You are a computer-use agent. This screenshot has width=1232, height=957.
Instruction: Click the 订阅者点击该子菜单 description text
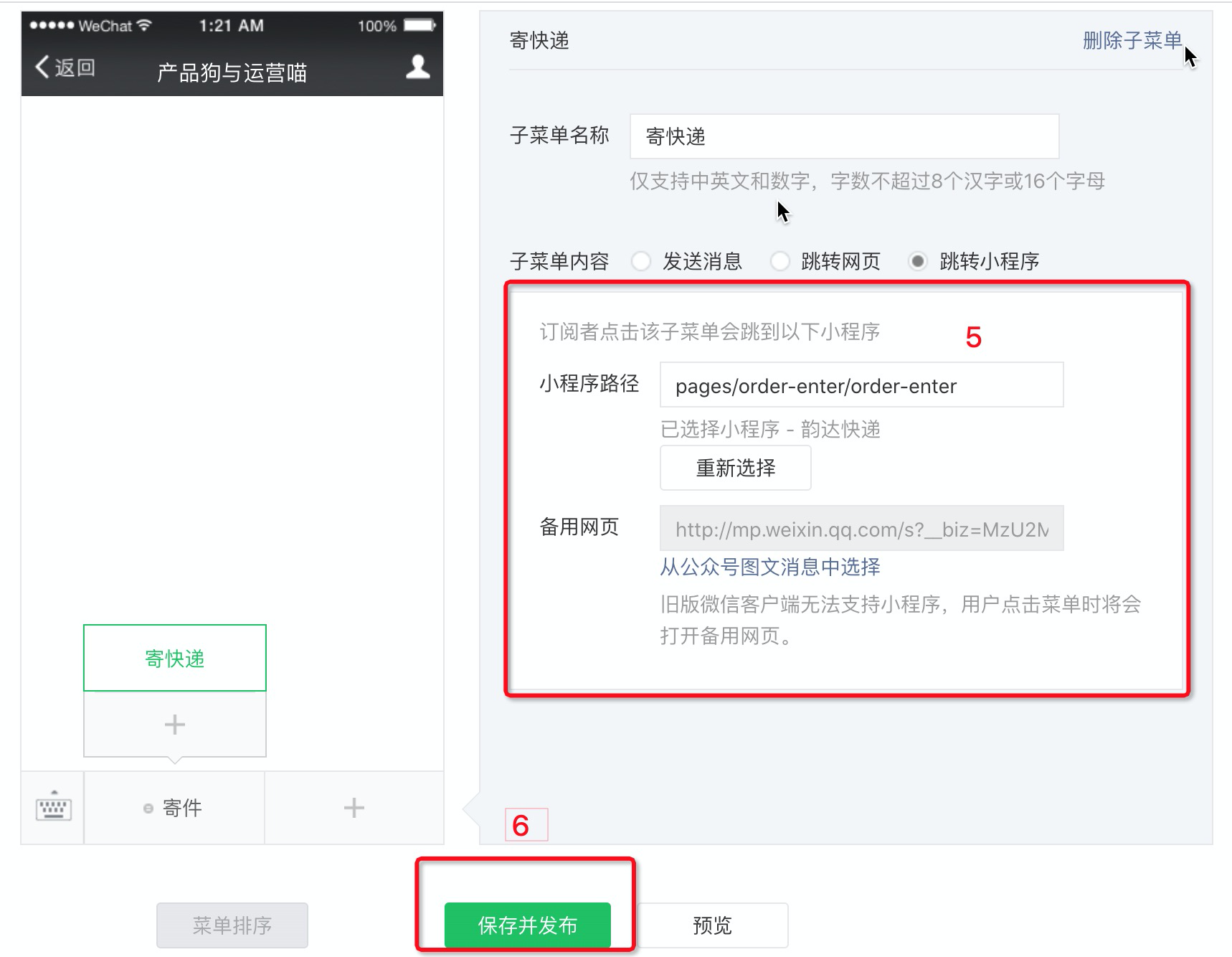pos(710,331)
